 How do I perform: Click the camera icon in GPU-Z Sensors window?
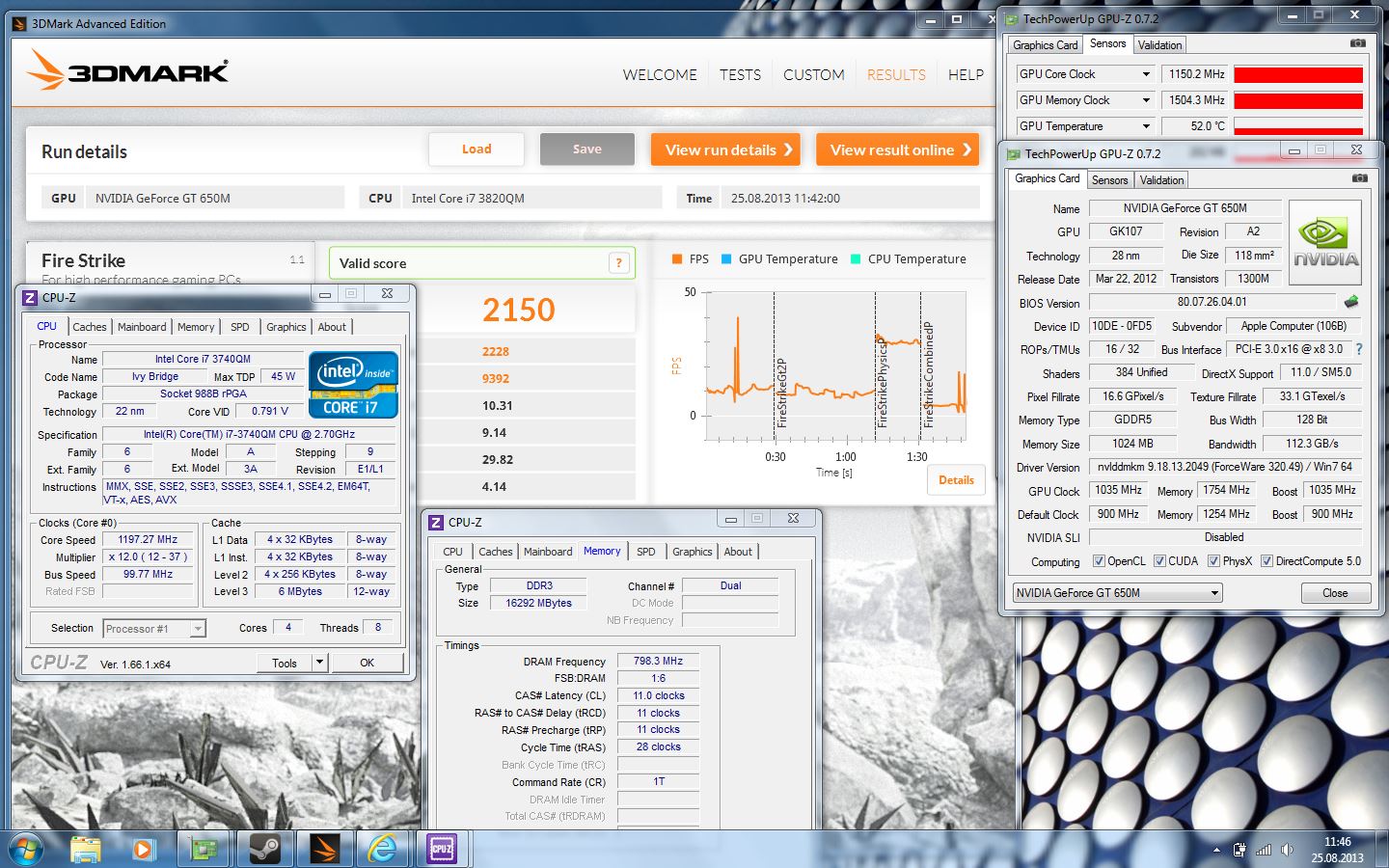(x=1357, y=43)
